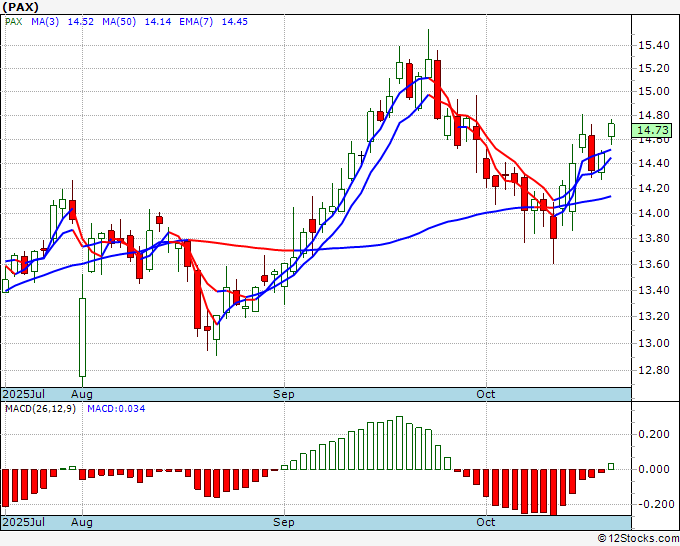This screenshot has width=680, height=546.
Task: Click the -0.200 MACD axis label
Action: coord(654,504)
